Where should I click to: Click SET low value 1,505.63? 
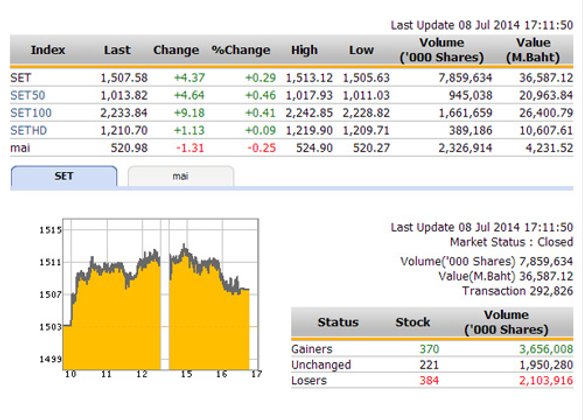point(366,78)
